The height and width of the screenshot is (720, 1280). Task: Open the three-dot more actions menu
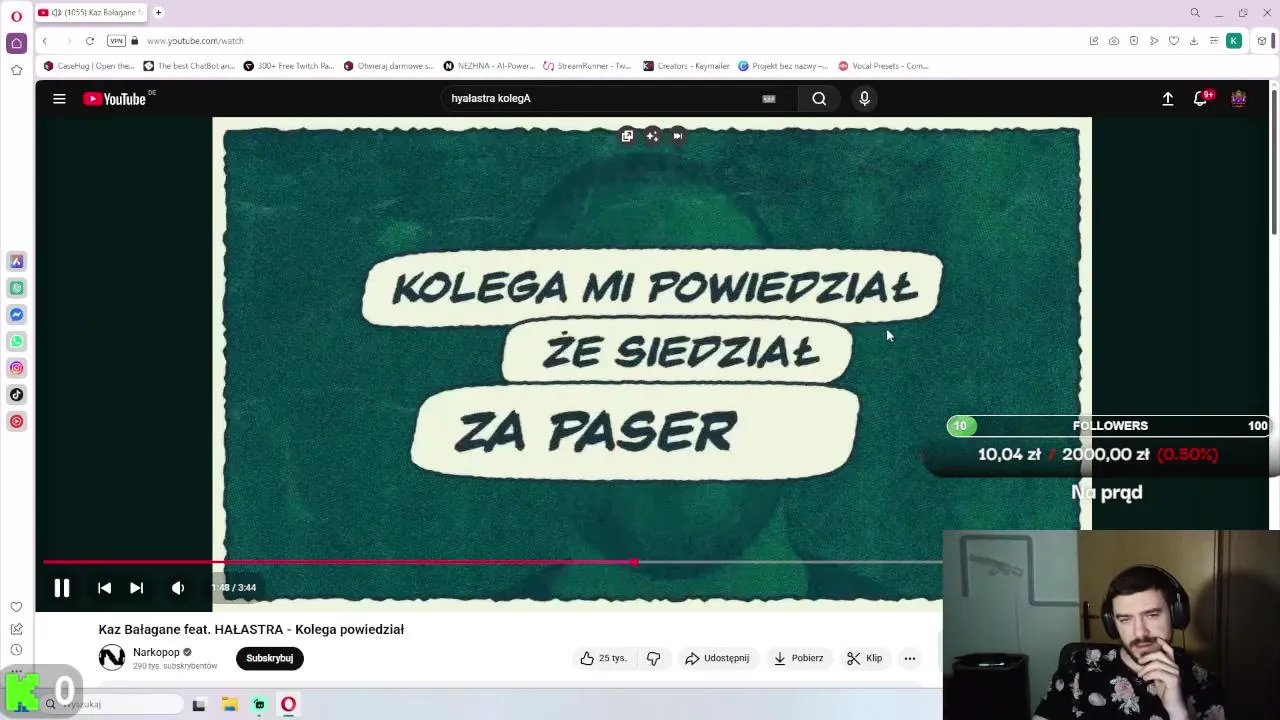(909, 658)
